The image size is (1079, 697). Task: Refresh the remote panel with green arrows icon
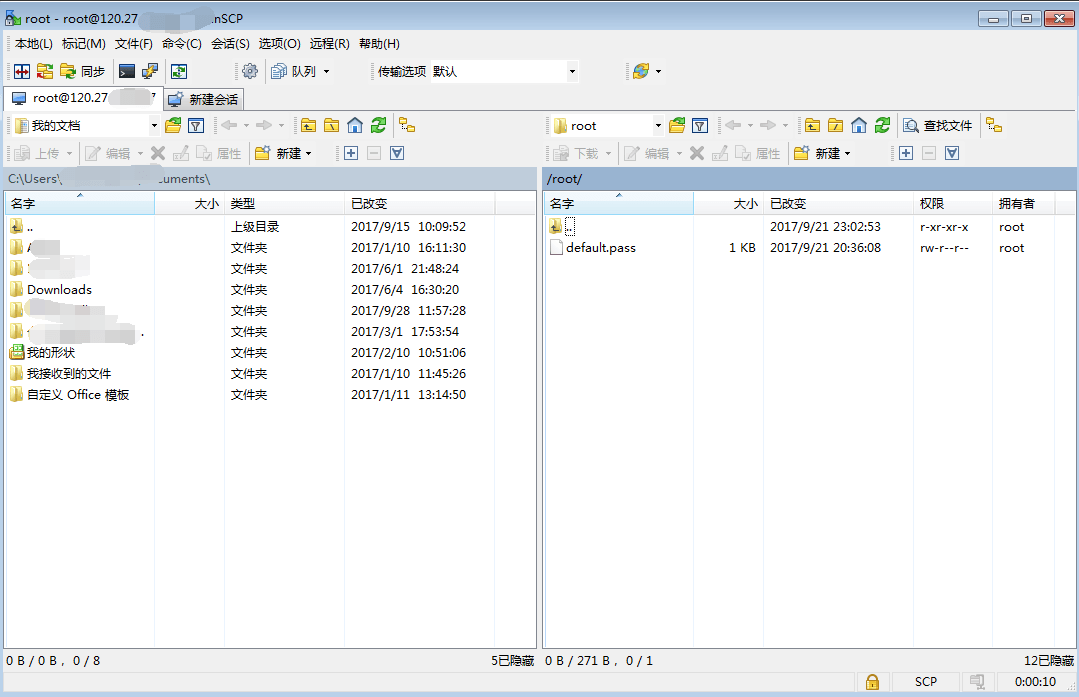pyautogui.click(x=882, y=126)
